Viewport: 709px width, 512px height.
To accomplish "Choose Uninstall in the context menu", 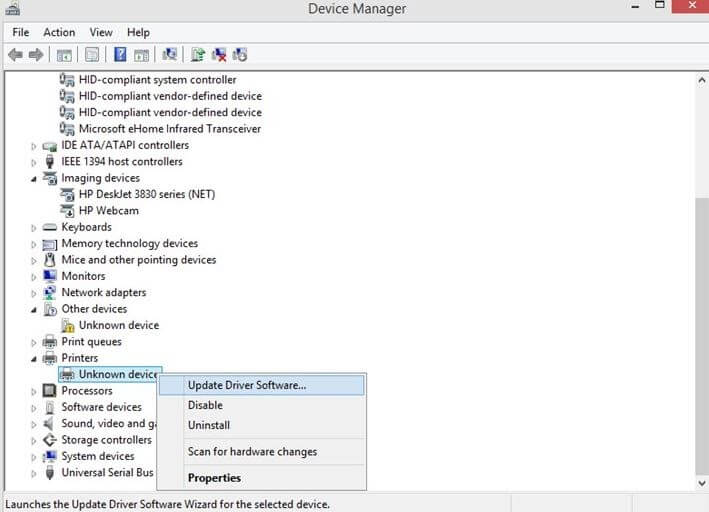I will pyautogui.click(x=261, y=425).
